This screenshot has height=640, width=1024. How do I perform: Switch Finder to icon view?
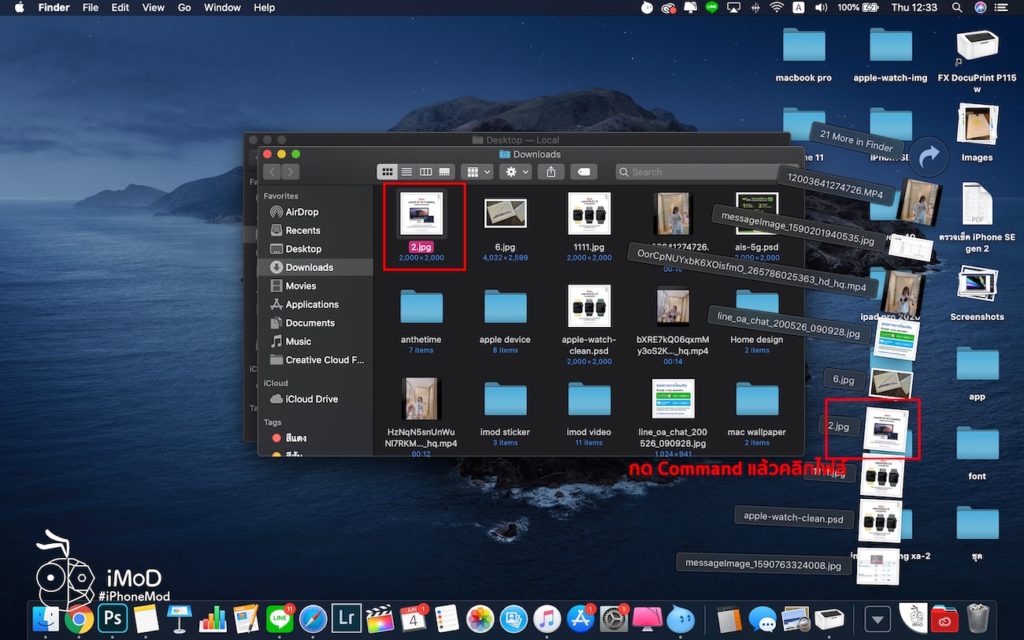[x=387, y=172]
